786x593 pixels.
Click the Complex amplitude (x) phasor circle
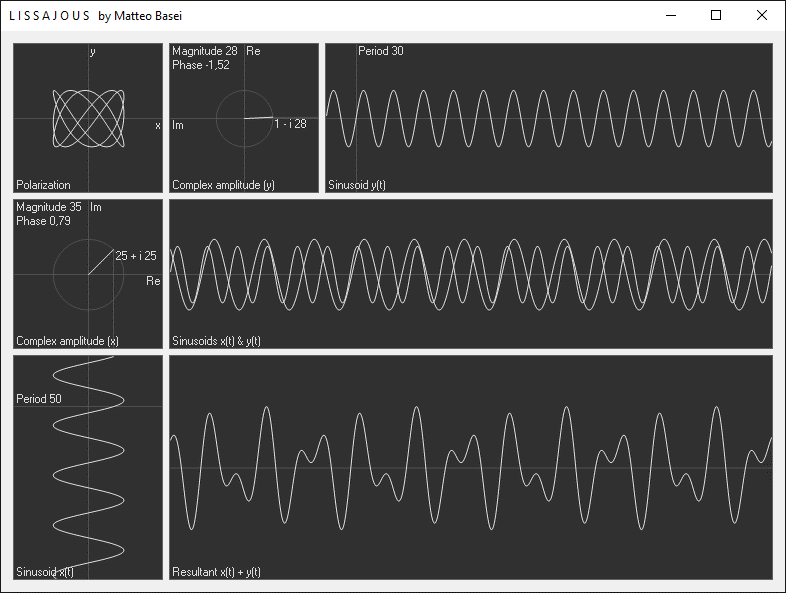coord(88,274)
